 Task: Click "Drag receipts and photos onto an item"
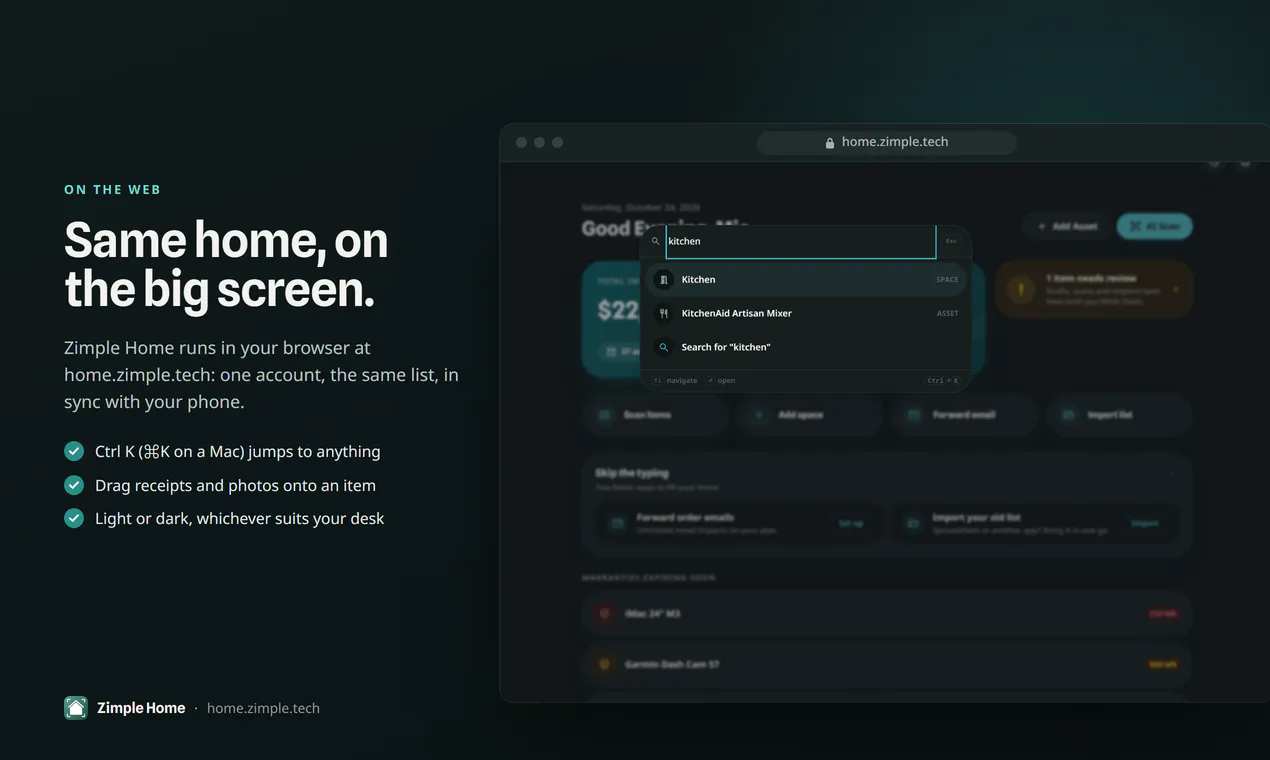tap(235, 485)
